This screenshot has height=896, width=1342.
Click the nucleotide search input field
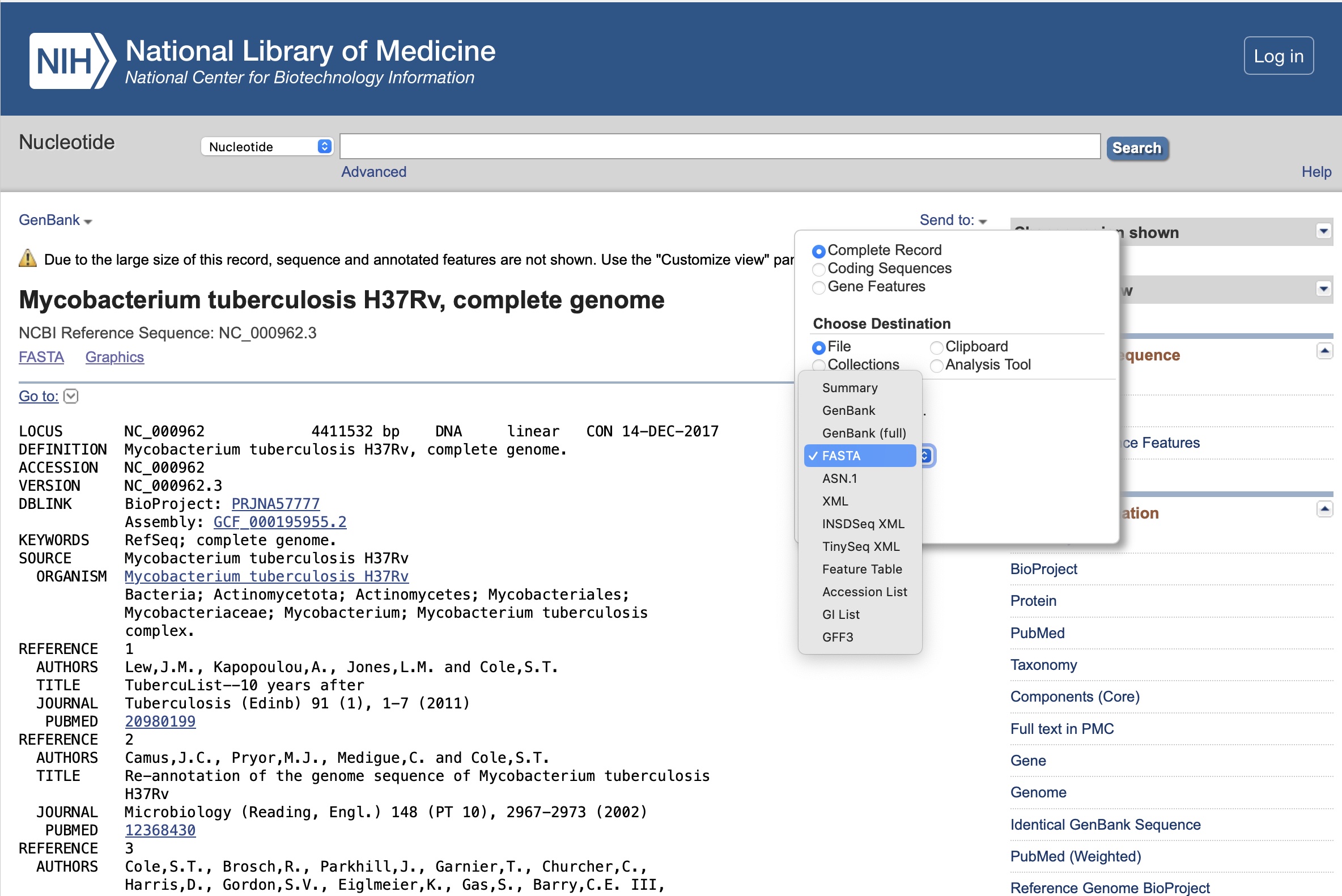(719, 147)
